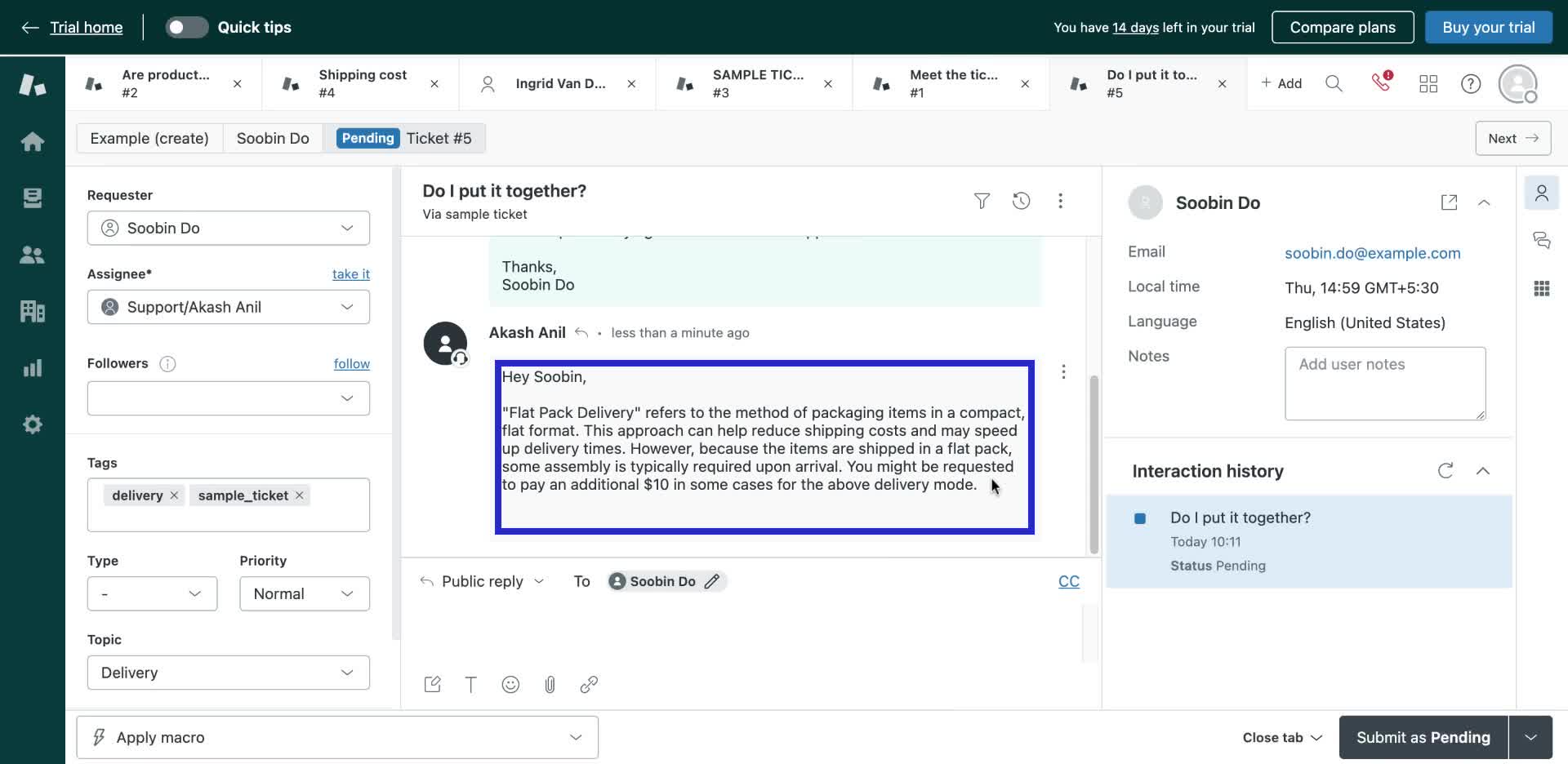Open the emoji picker

click(510, 685)
